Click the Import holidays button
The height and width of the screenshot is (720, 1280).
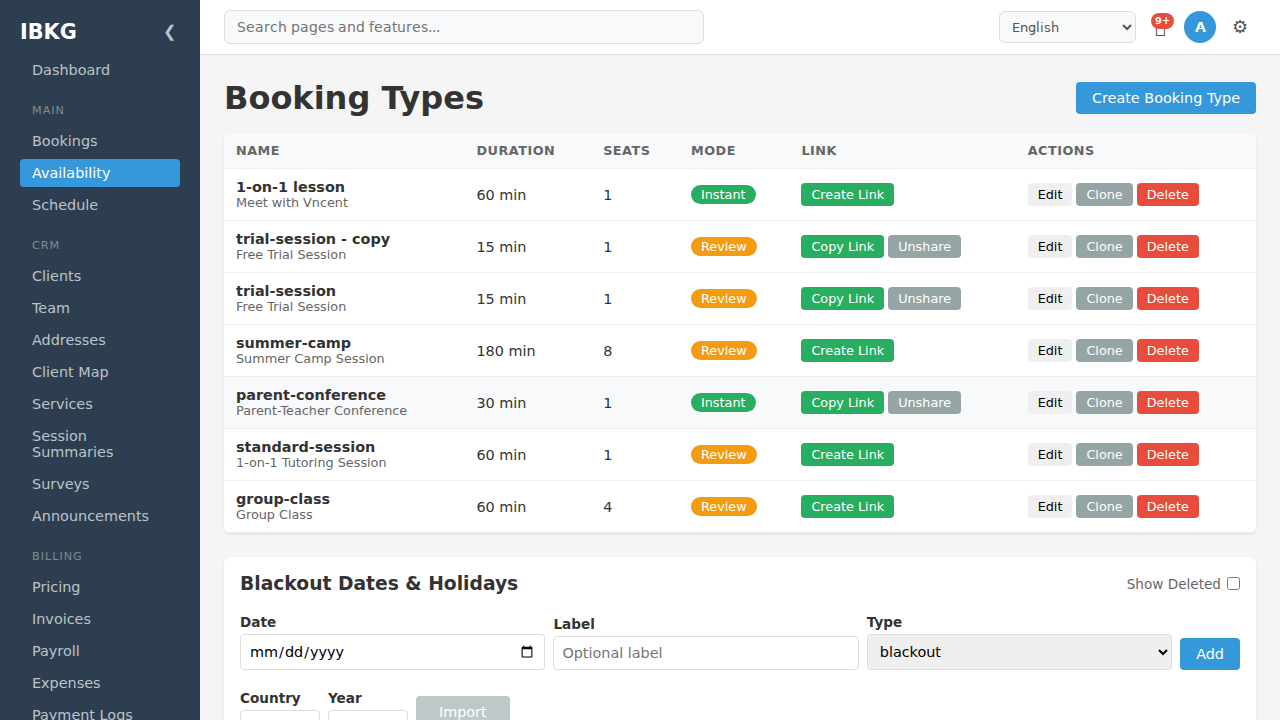pos(463,710)
